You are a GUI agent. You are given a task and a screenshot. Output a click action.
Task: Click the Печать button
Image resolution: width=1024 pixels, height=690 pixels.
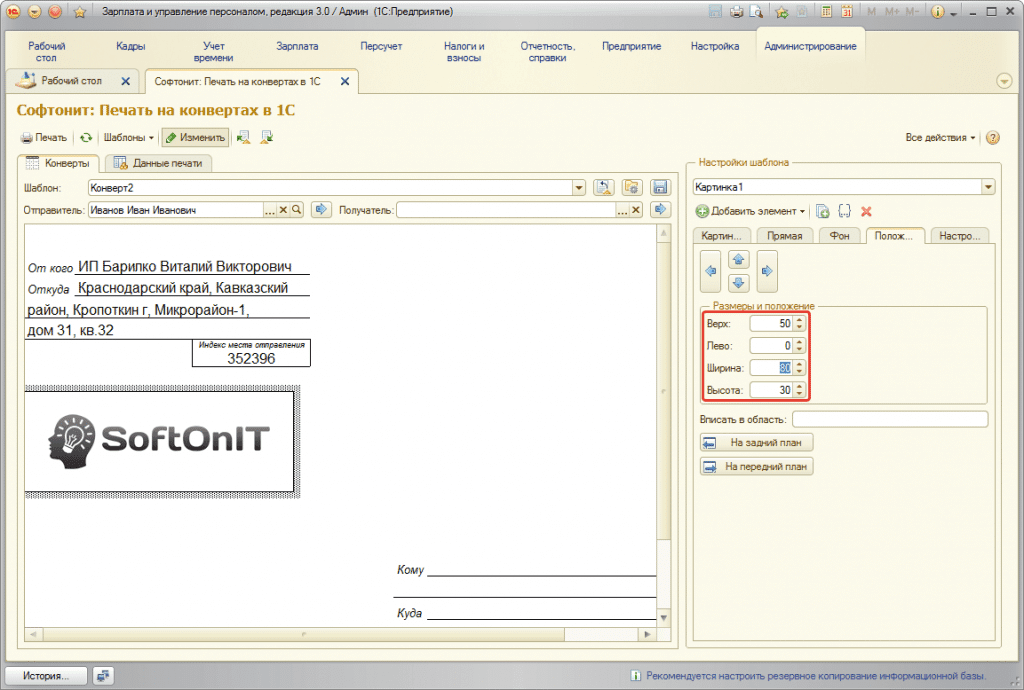point(44,138)
